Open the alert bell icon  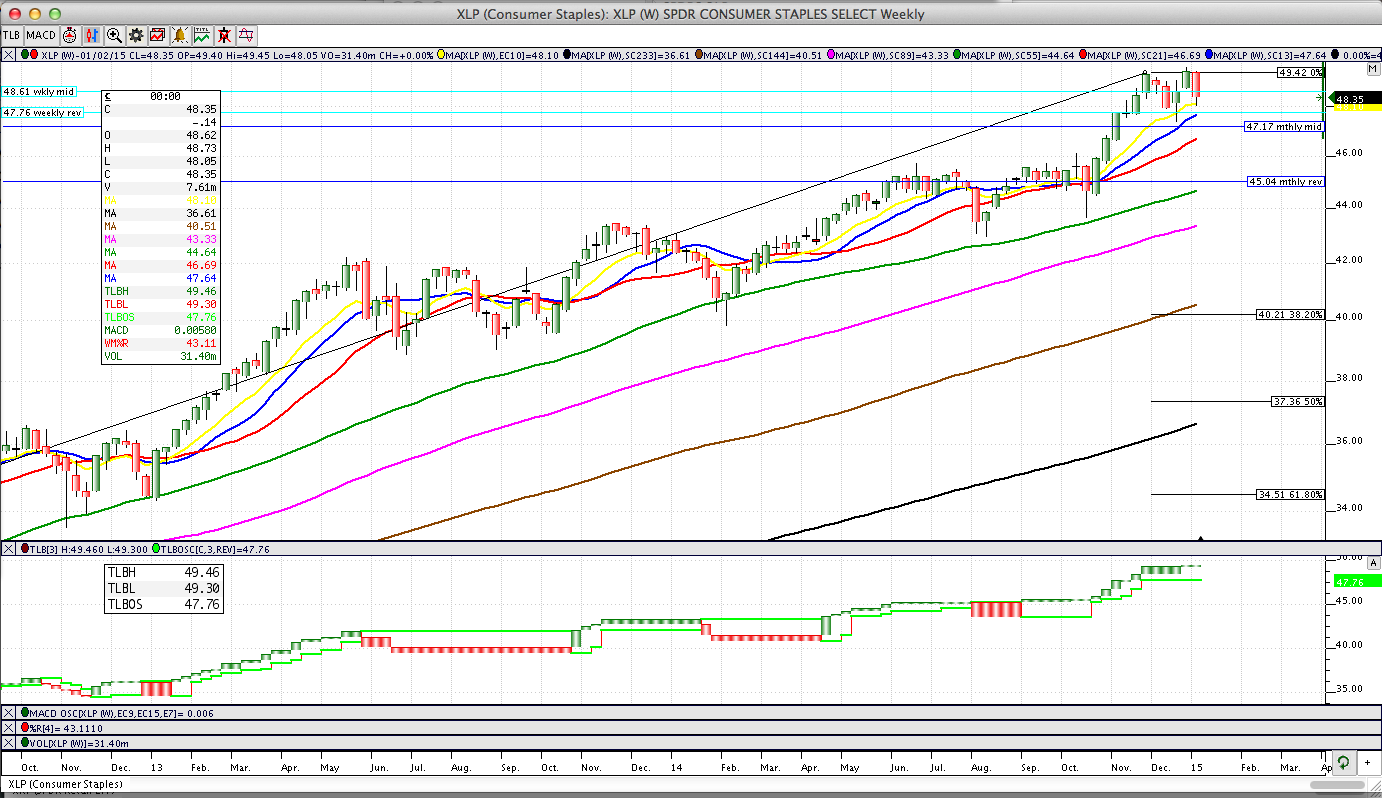pyautogui.click(x=180, y=35)
